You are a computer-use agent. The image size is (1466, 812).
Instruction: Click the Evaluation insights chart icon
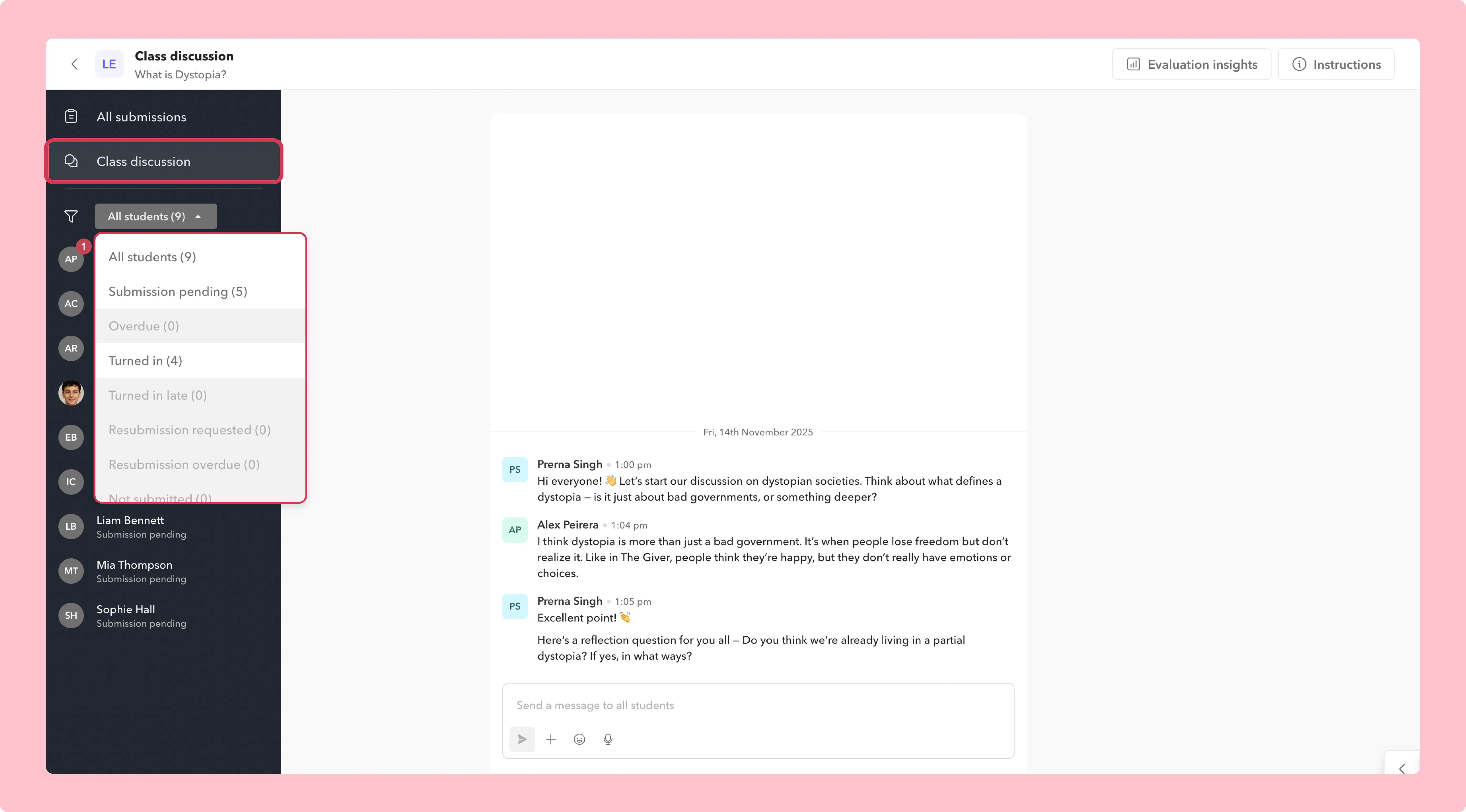1134,64
